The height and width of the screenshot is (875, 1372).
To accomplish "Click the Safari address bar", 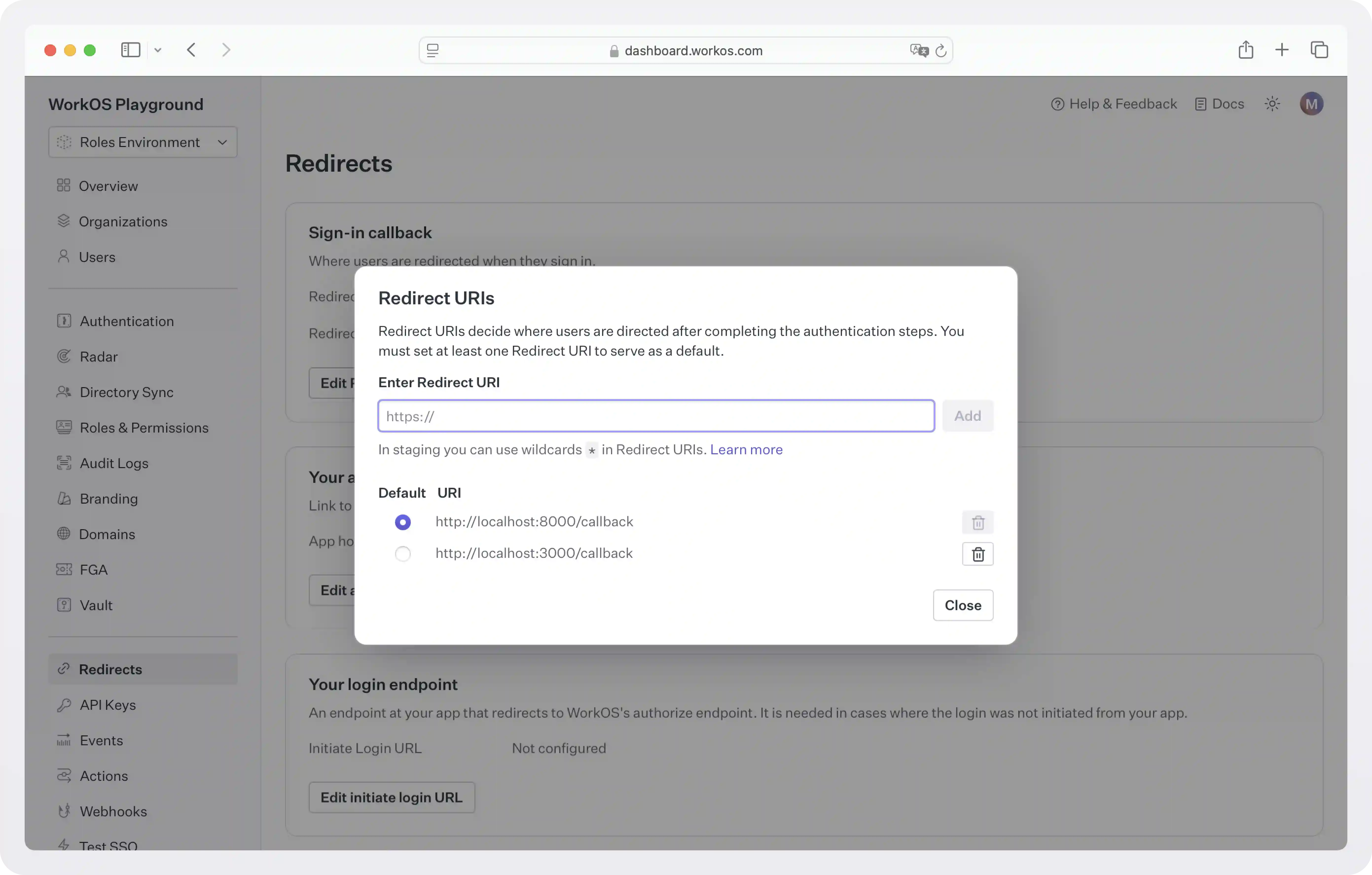I will click(686, 51).
